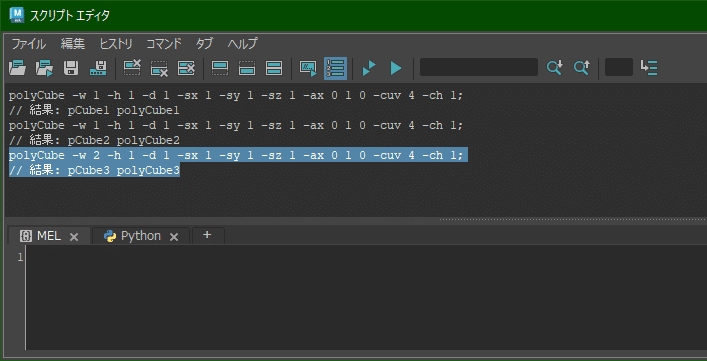This screenshot has height=361, width=707.
Task: Show only the history pane
Action: (220, 68)
